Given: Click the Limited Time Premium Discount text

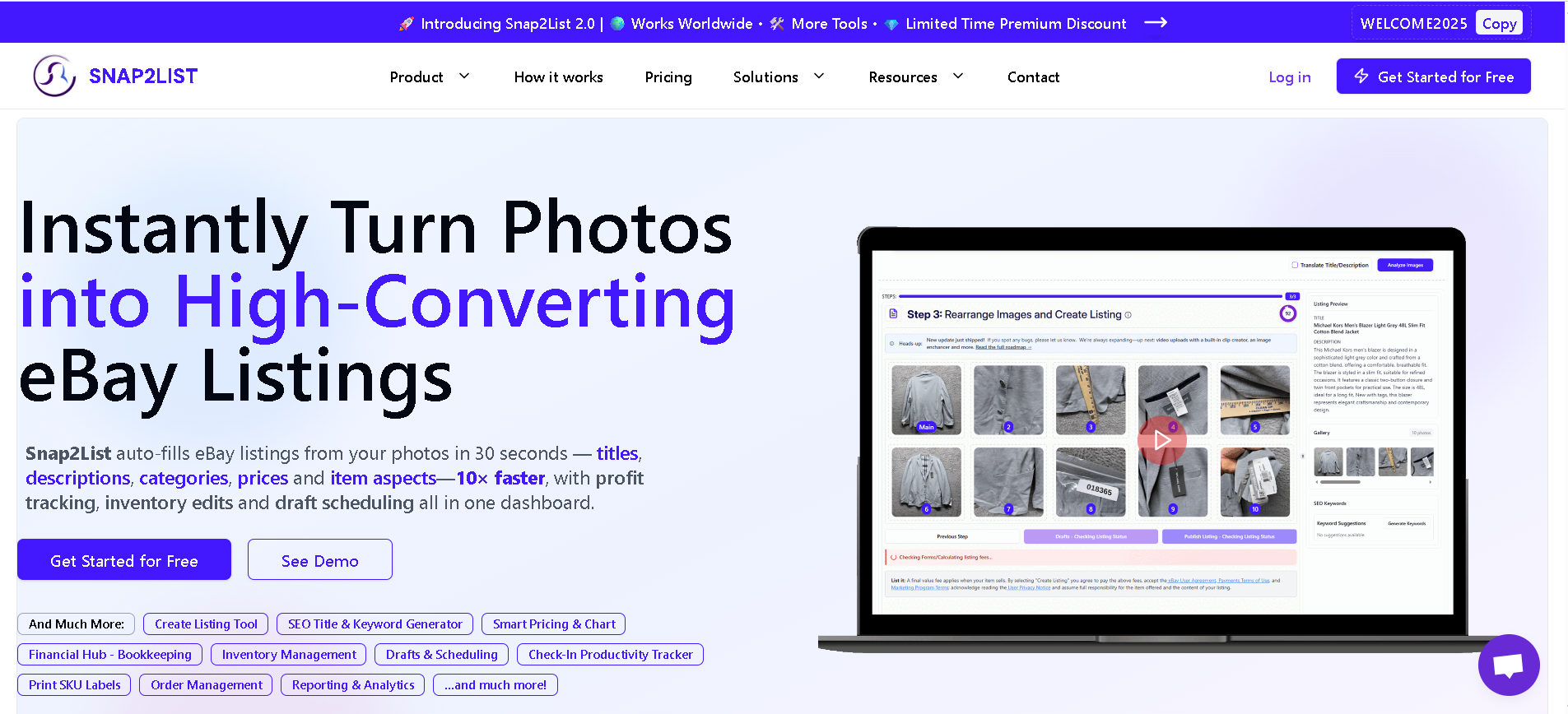Looking at the screenshot, I should click(x=1016, y=24).
